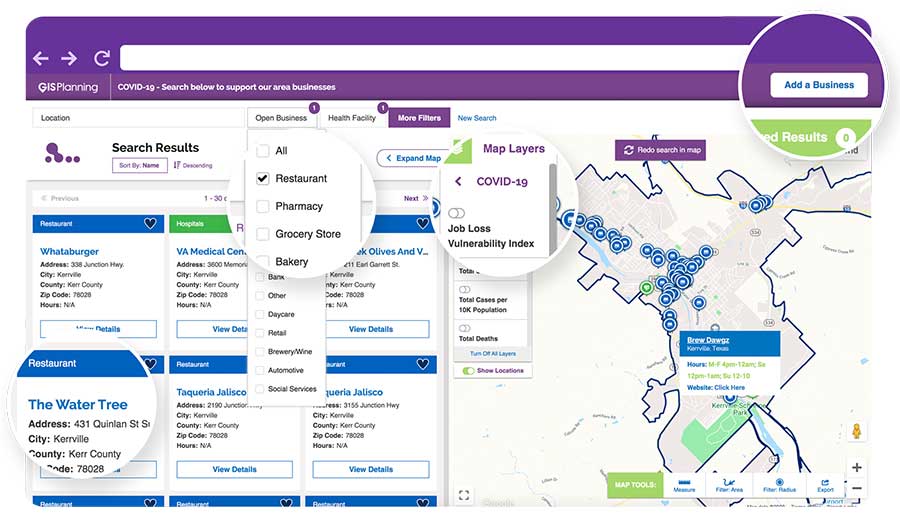Go forward with the browser forward arrow
The height and width of the screenshot is (528, 900).
click(x=69, y=58)
